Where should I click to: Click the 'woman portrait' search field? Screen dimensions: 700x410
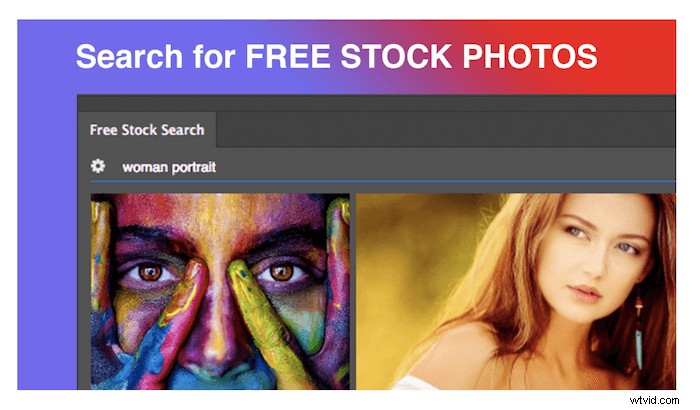[x=383, y=167]
